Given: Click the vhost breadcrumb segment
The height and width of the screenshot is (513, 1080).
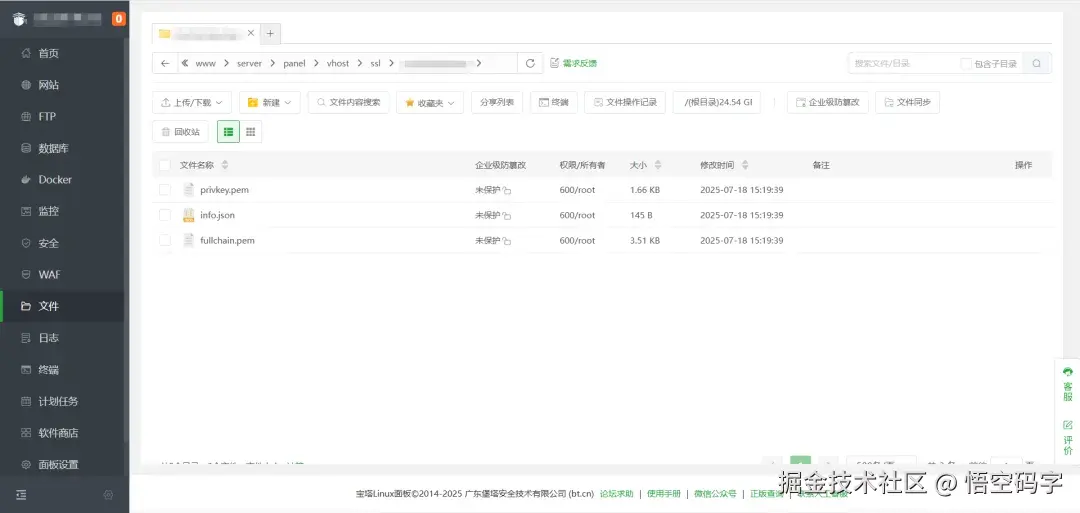Looking at the screenshot, I should (338, 63).
